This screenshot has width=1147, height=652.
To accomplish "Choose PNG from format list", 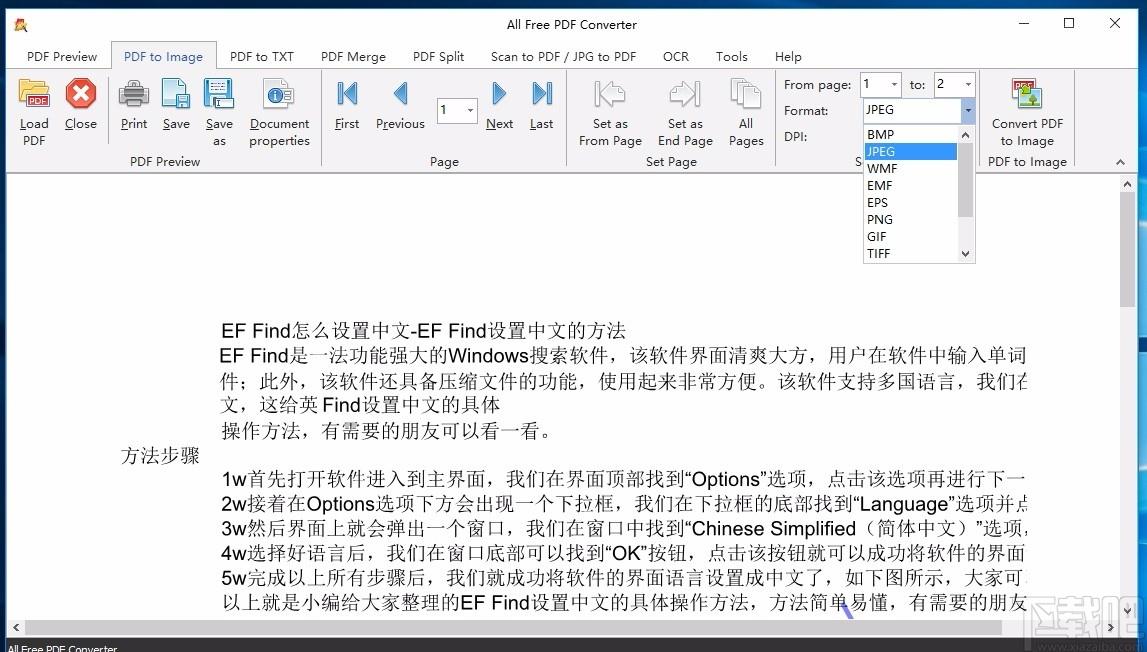I will (x=910, y=220).
